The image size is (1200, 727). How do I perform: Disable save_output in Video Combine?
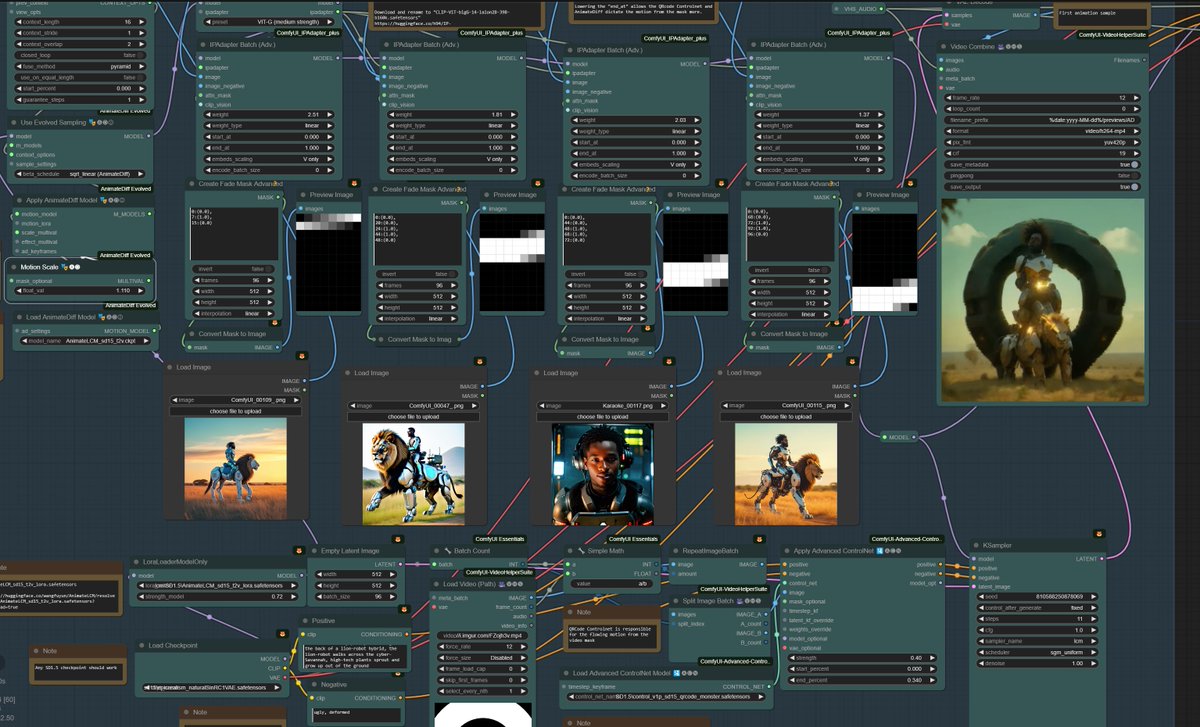pos(1042,187)
